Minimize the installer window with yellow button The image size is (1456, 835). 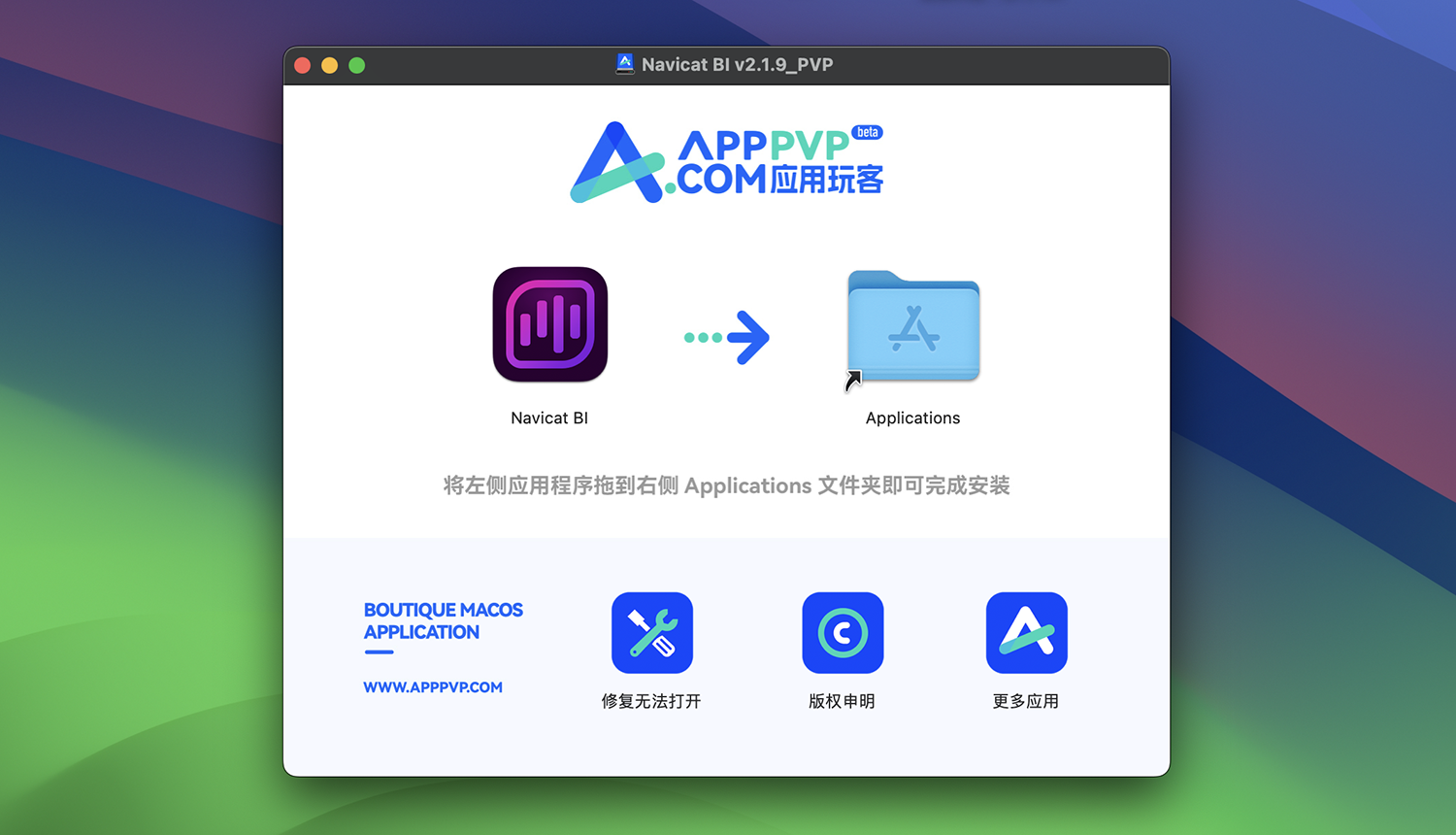pos(330,65)
